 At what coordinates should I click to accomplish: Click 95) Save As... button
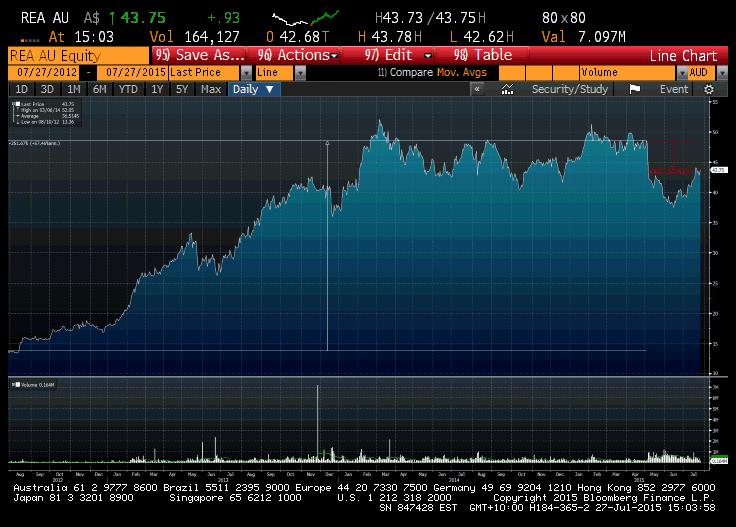pos(200,55)
